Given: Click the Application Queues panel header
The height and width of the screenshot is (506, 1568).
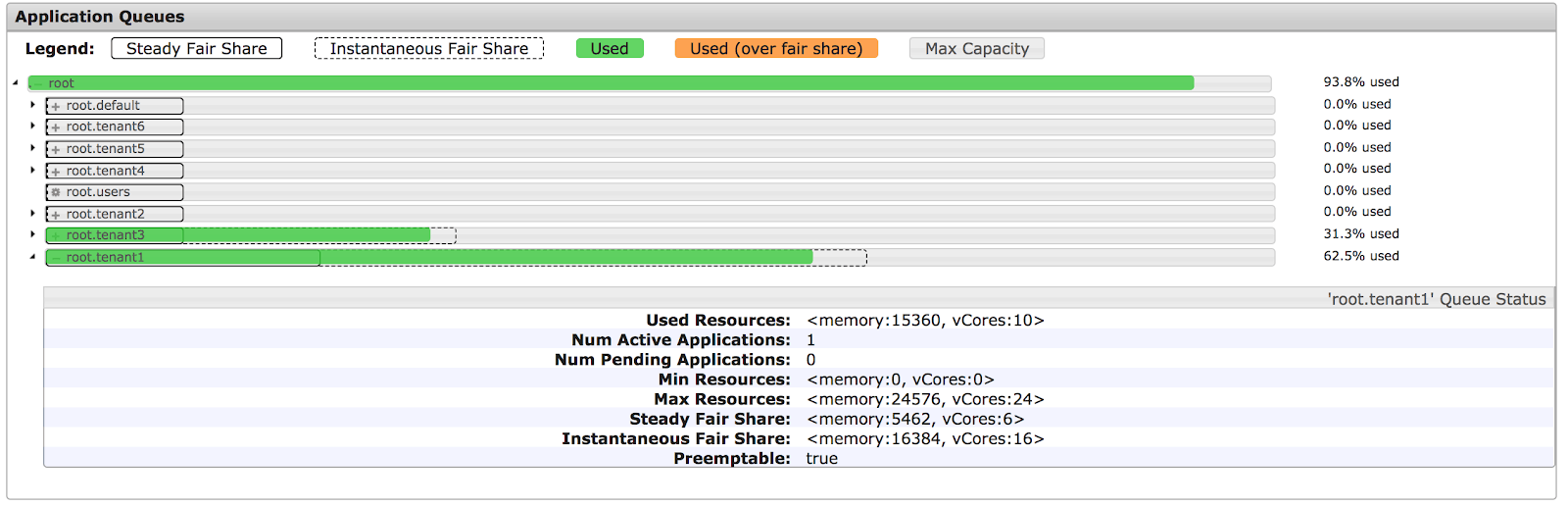Looking at the screenshot, I should [x=781, y=17].
